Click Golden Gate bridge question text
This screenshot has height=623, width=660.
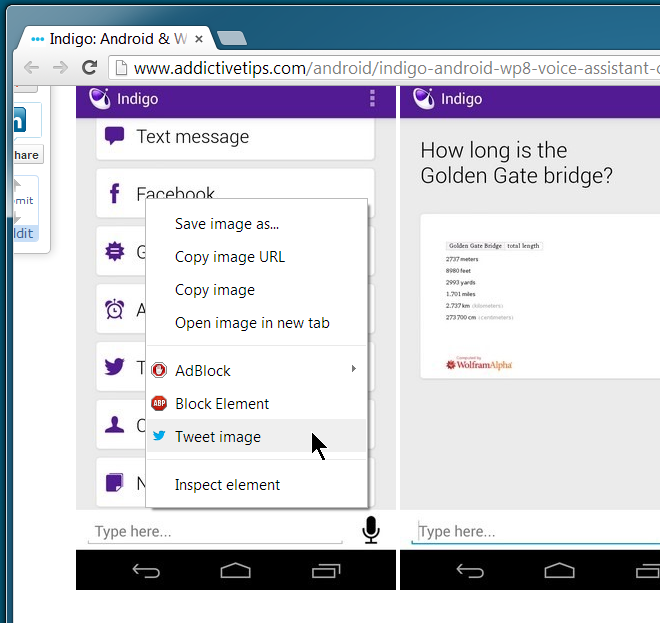[516, 163]
